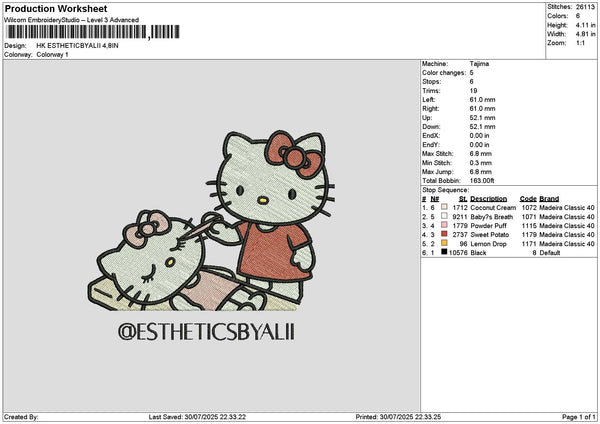Viewport: 600px width, 424px height.
Task: Click the 'Page 1 of 1' footer text
Action: tap(579, 417)
